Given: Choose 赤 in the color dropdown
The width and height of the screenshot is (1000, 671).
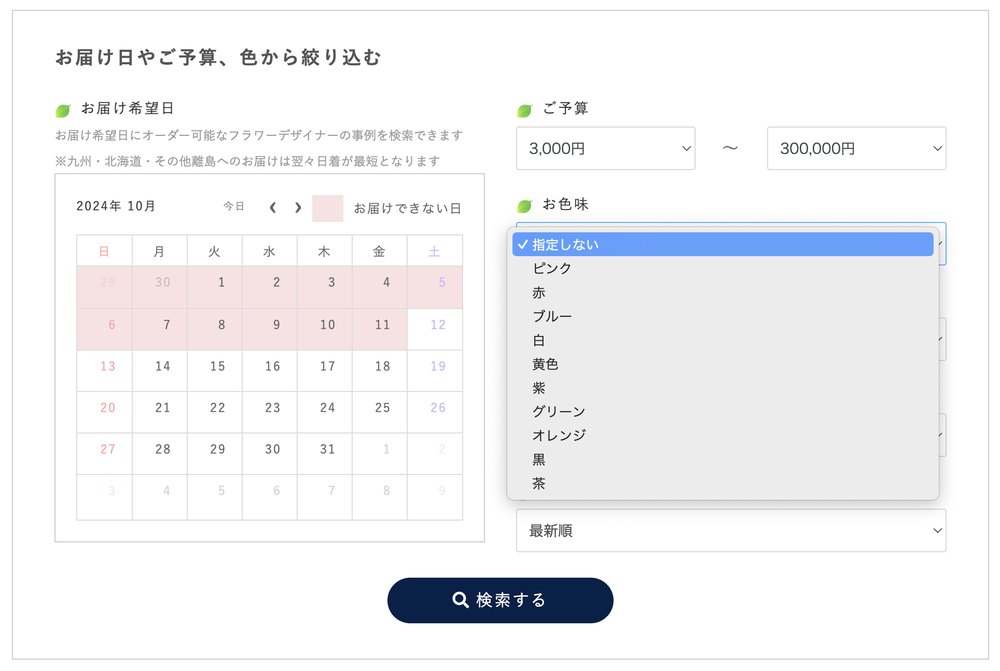Looking at the screenshot, I should pyautogui.click(x=540, y=293).
